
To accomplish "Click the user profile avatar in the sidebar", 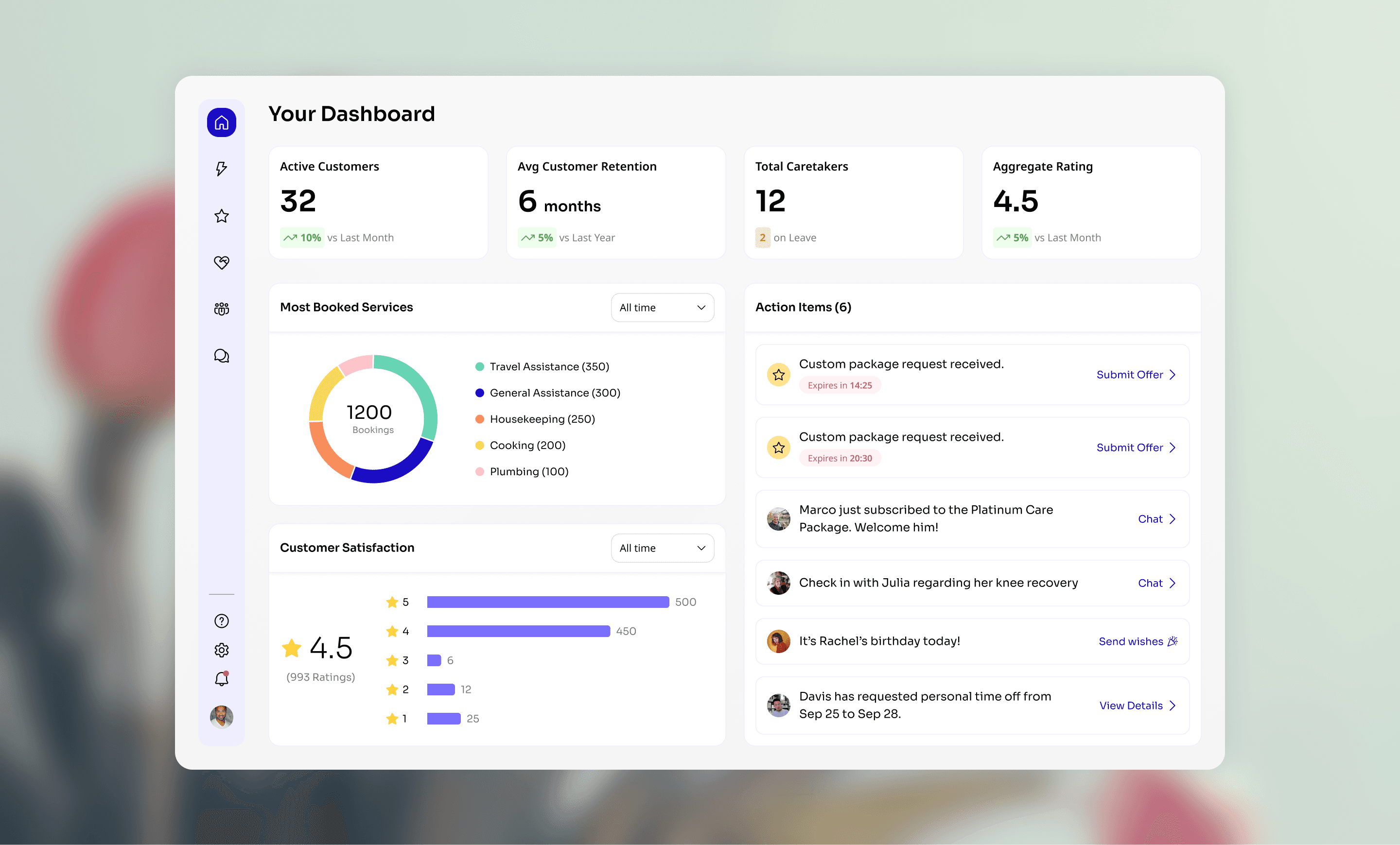I will [x=222, y=717].
